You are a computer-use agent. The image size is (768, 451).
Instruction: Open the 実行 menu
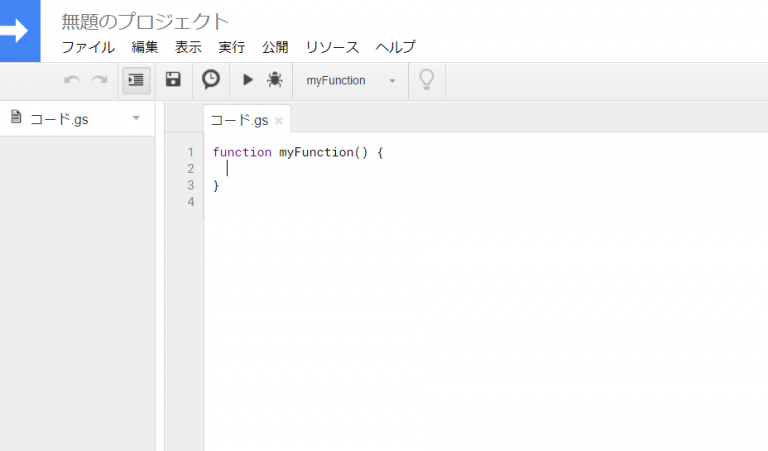[x=232, y=47]
